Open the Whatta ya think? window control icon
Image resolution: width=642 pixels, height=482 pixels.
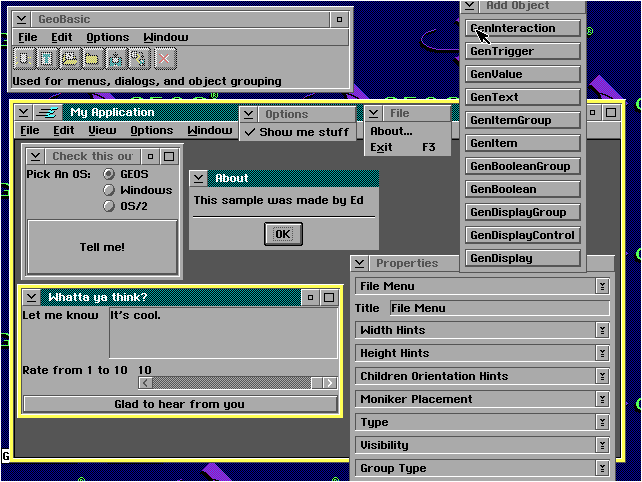pyautogui.click(x=31, y=297)
